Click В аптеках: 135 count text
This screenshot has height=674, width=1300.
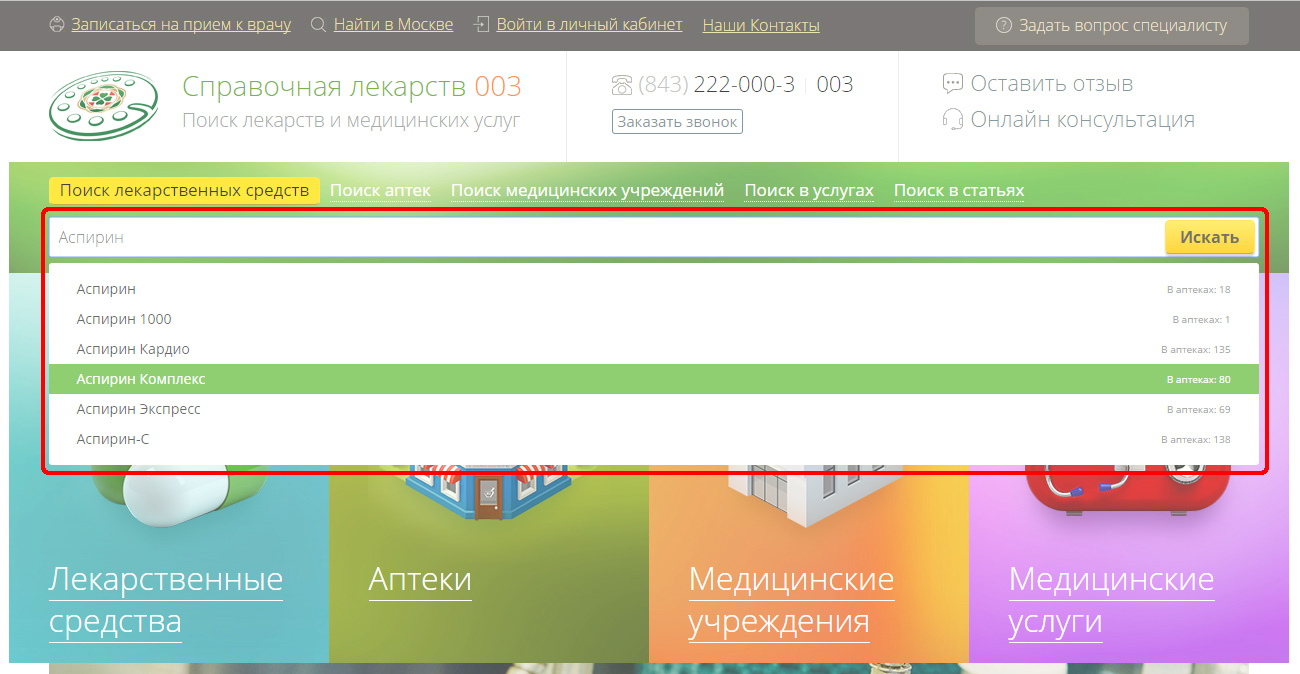pyautogui.click(x=1196, y=349)
